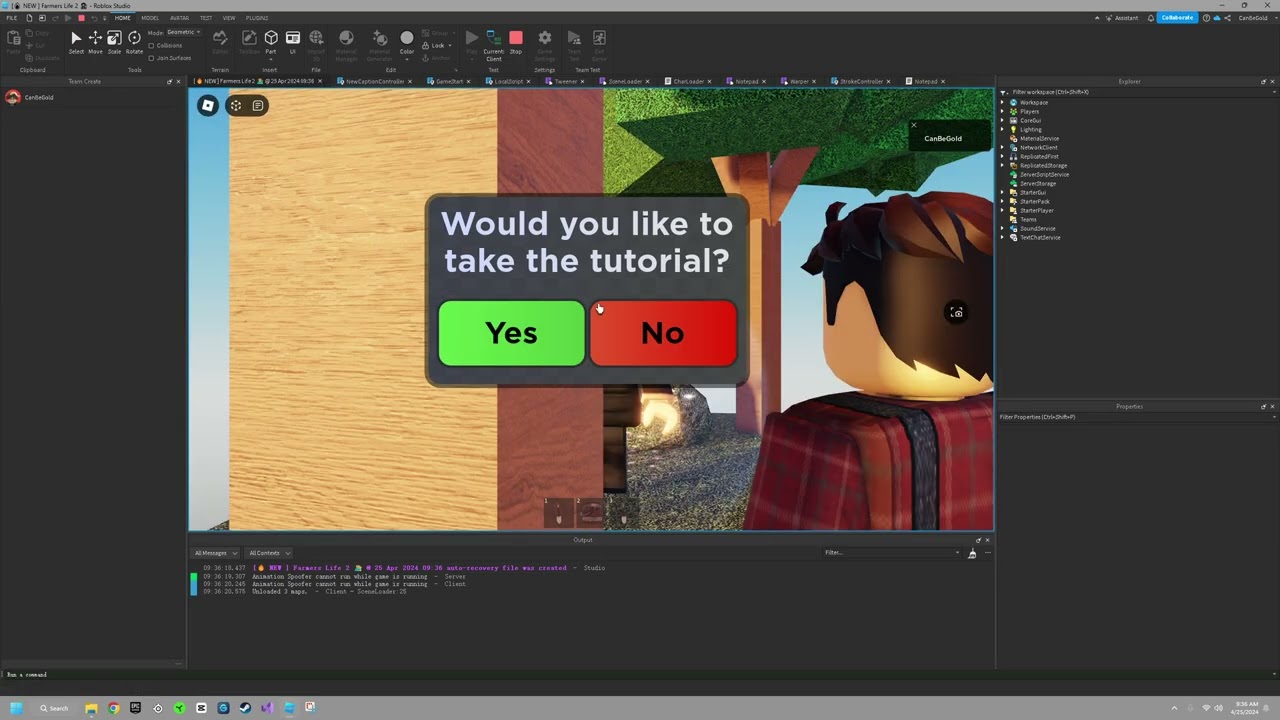Viewport: 1280px width, 720px height.
Task: Expand the Players tree node
Action: click(1004, 112)
